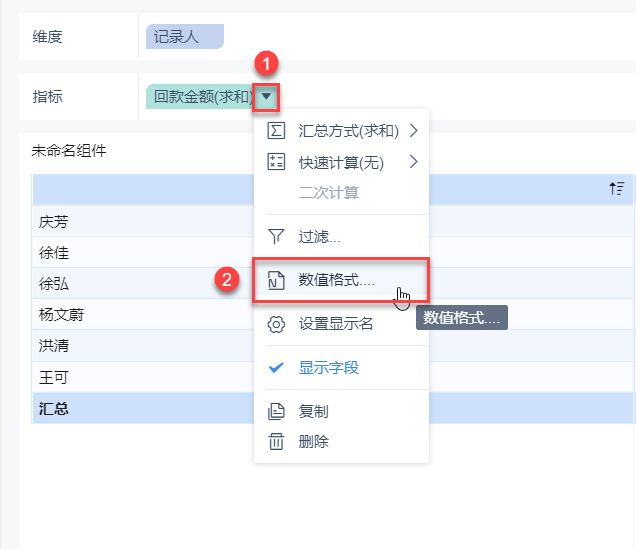Click the quick calculation icon for 快速计算
This screenshot has width=636, height=549.
(277, 162)
